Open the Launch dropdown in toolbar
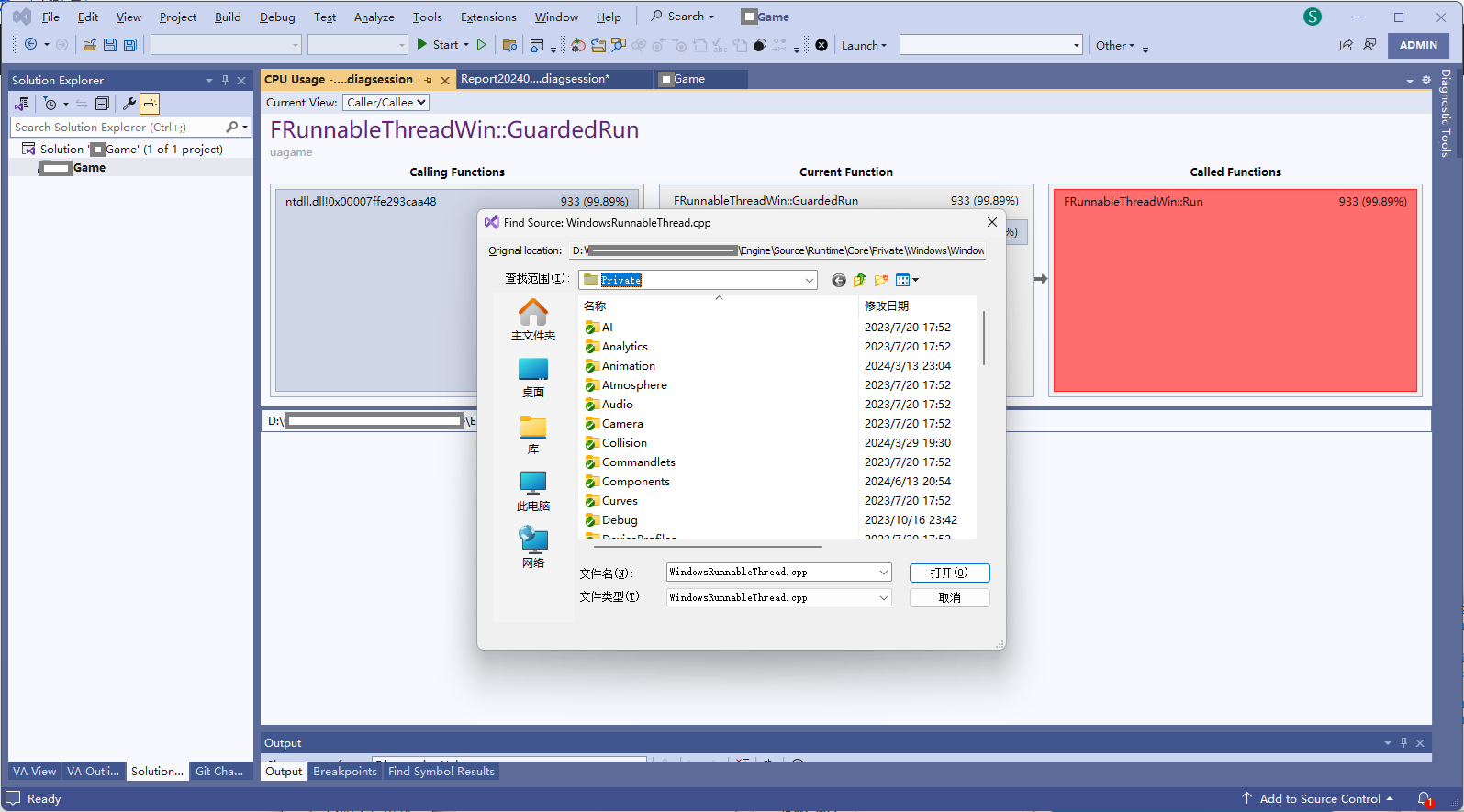This screenshot has height=812, width=1464. point(864,45)
